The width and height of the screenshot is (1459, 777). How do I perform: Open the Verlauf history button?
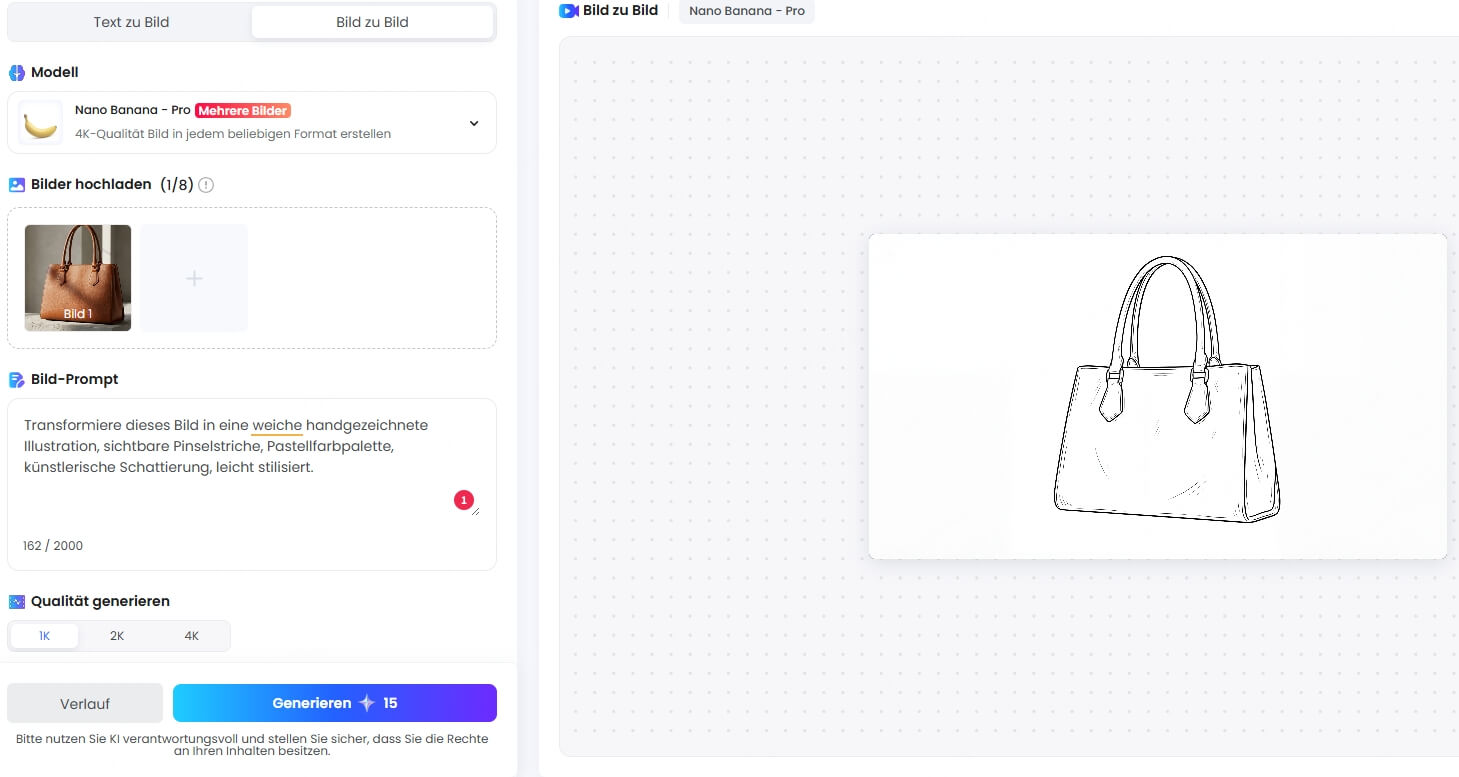[x=85, y=703]
